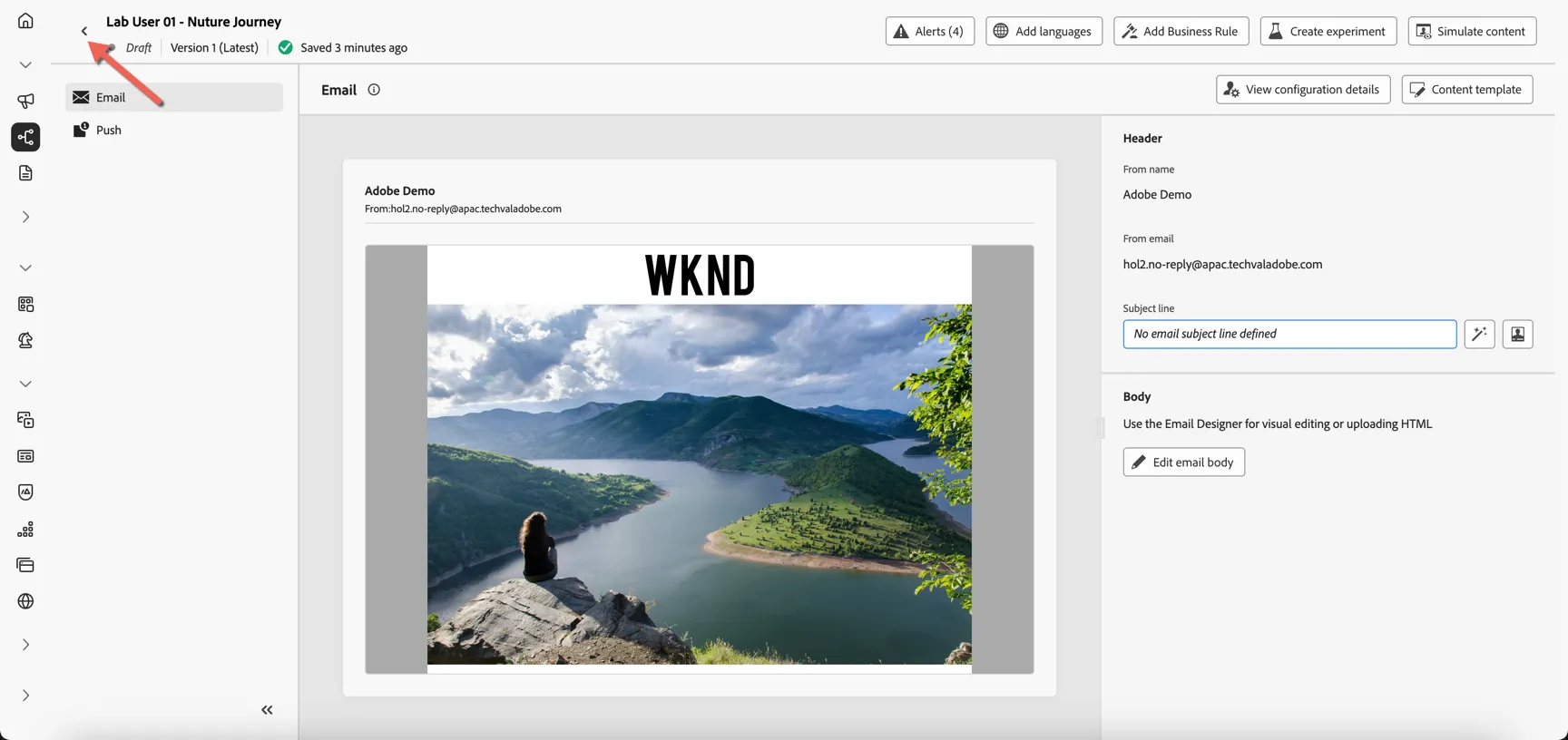Click Add Business Rule
Viewport: 1568px width, 740px height.
point(1181,31)
